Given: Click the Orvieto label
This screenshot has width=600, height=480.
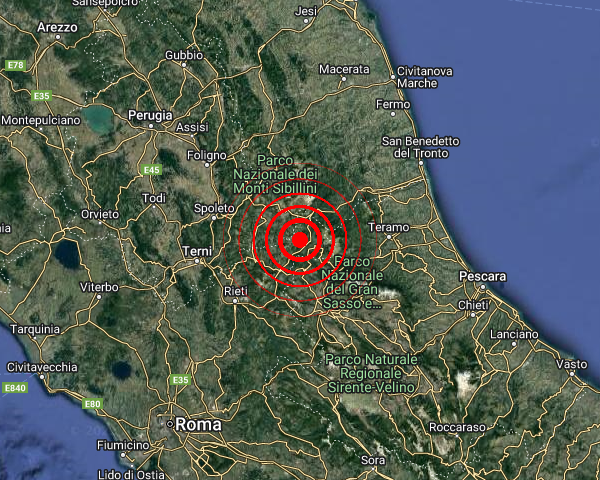Looking at the screenshot, I should pos(100,214).
